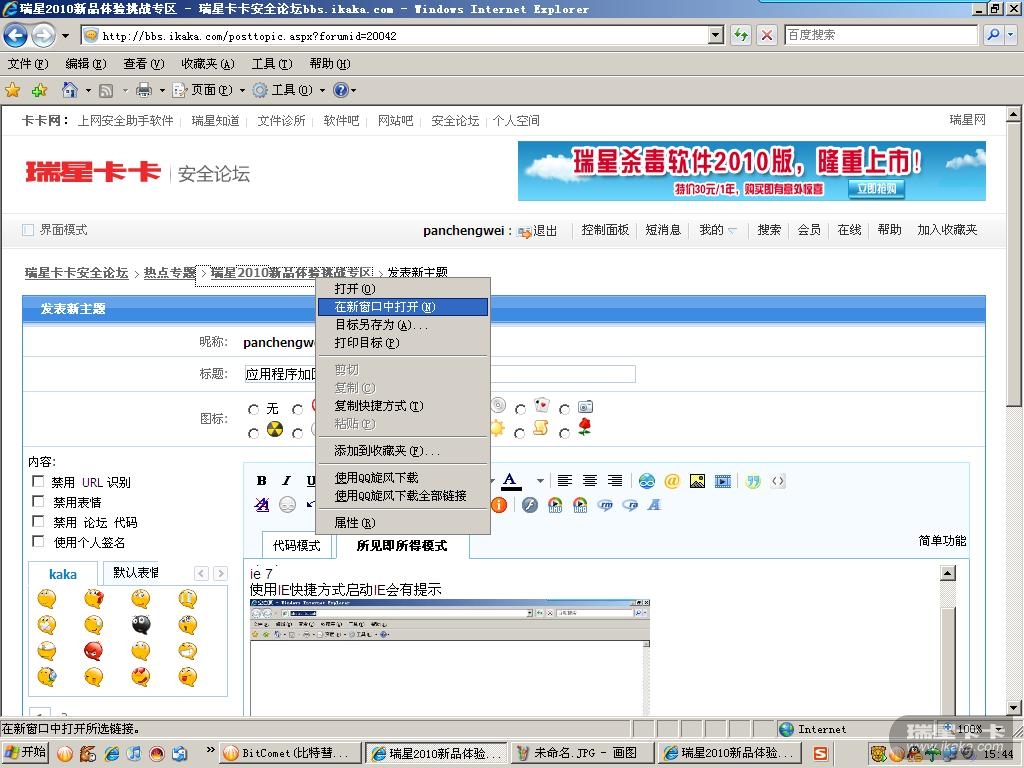The height and width of the screenshot is (768, 1024).
Task: Open recent pages dropdown beside Forward
Action: 65,35
